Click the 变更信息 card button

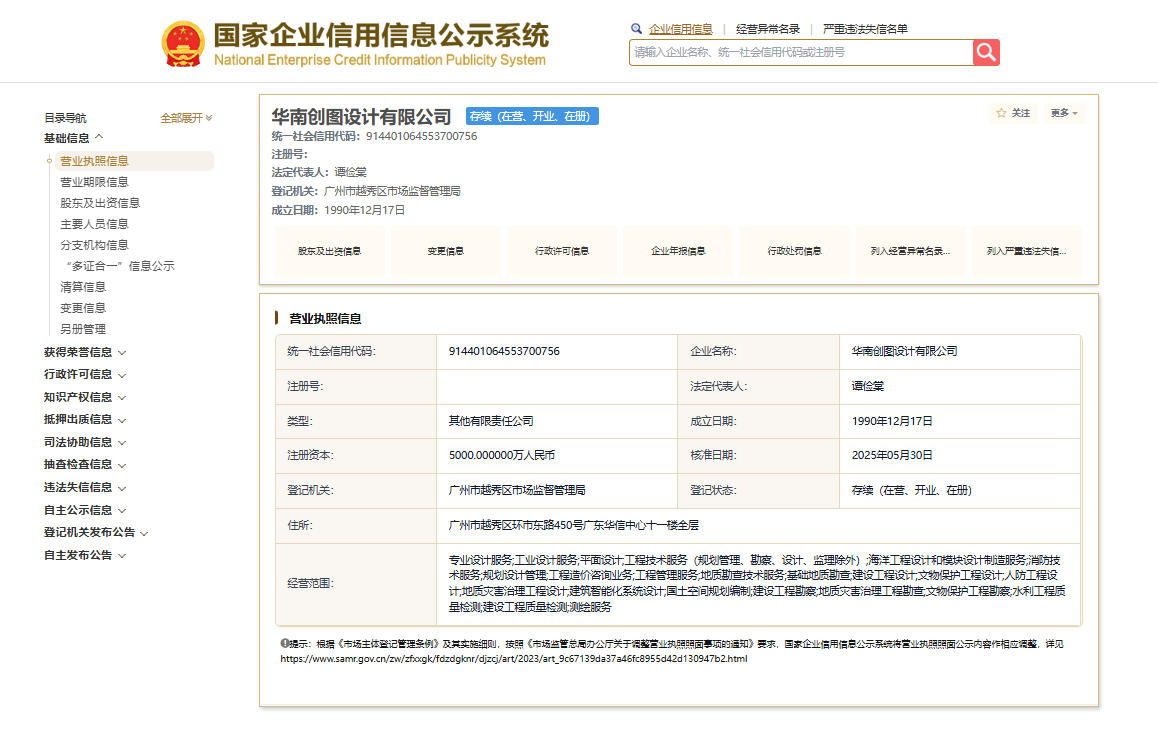click(445, 252)
